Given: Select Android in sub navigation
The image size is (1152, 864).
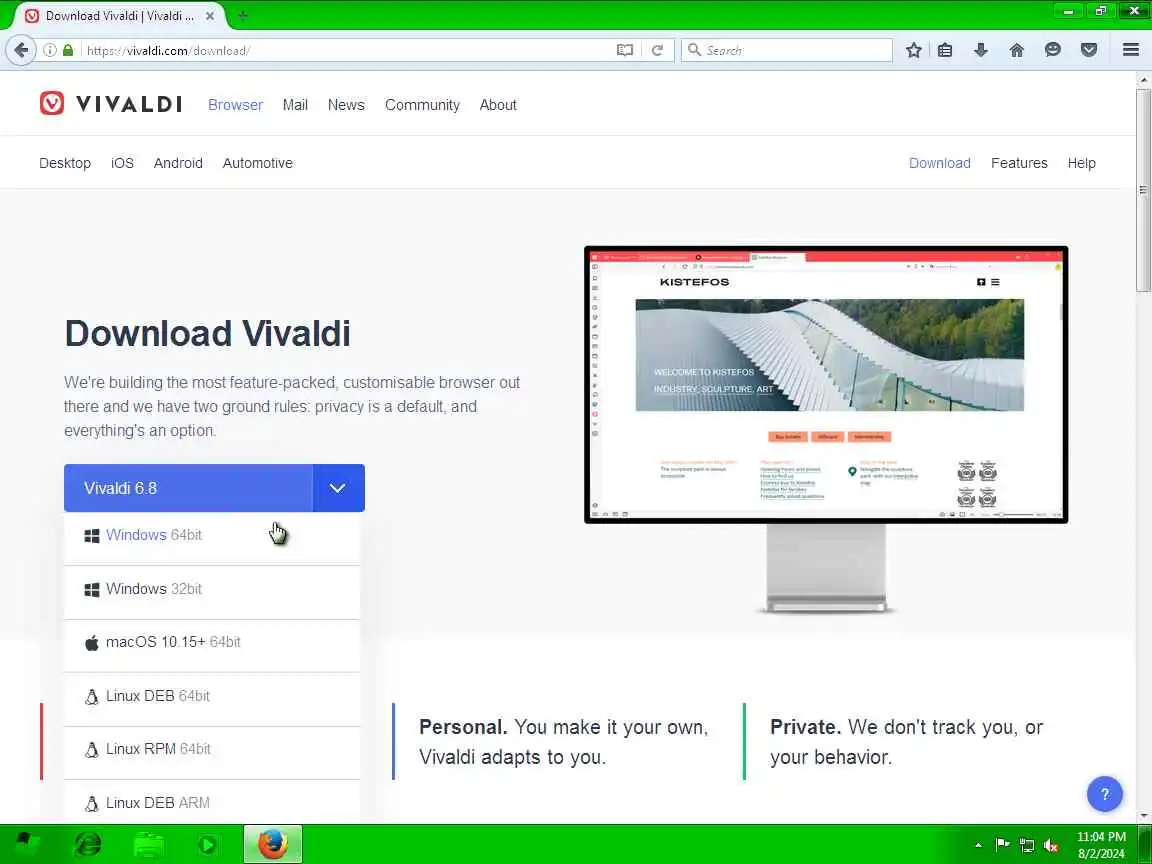Looking at the screenshot, I should point(178,163).
